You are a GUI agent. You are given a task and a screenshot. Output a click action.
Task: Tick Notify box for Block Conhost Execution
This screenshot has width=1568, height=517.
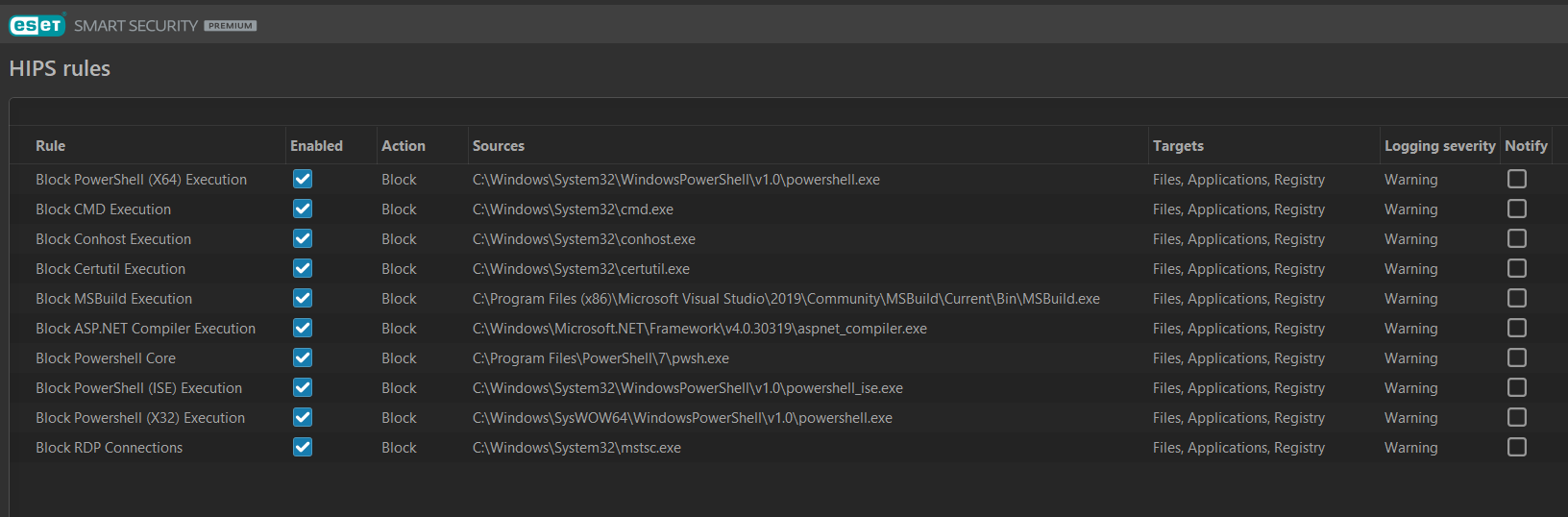coord(1516,238)
